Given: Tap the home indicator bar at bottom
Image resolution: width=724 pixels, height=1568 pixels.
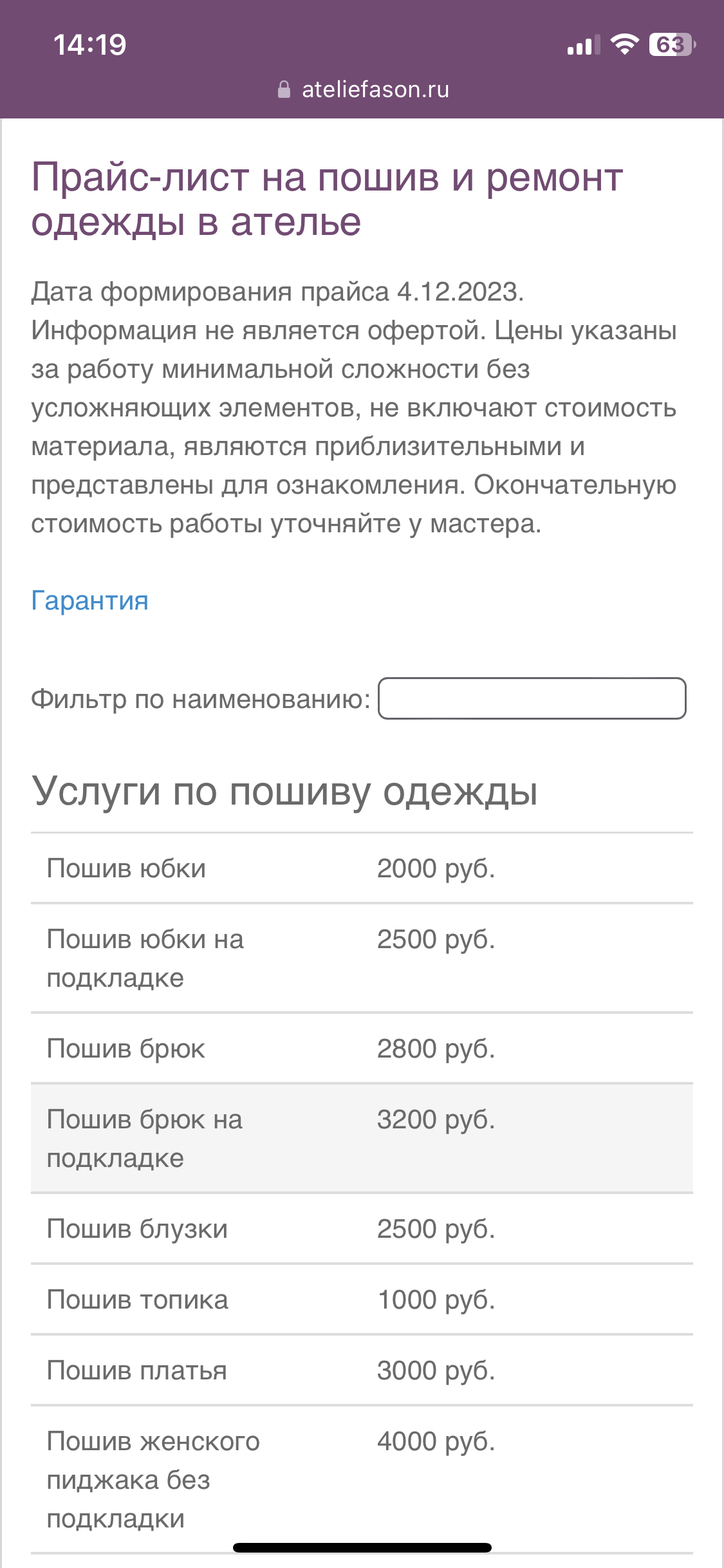Looking at the screenshot, I should 362,1547.
